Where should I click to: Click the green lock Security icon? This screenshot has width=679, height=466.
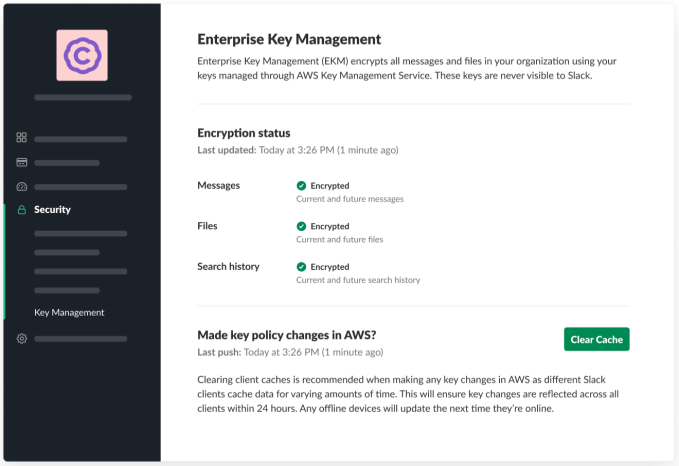pos(21,210)
